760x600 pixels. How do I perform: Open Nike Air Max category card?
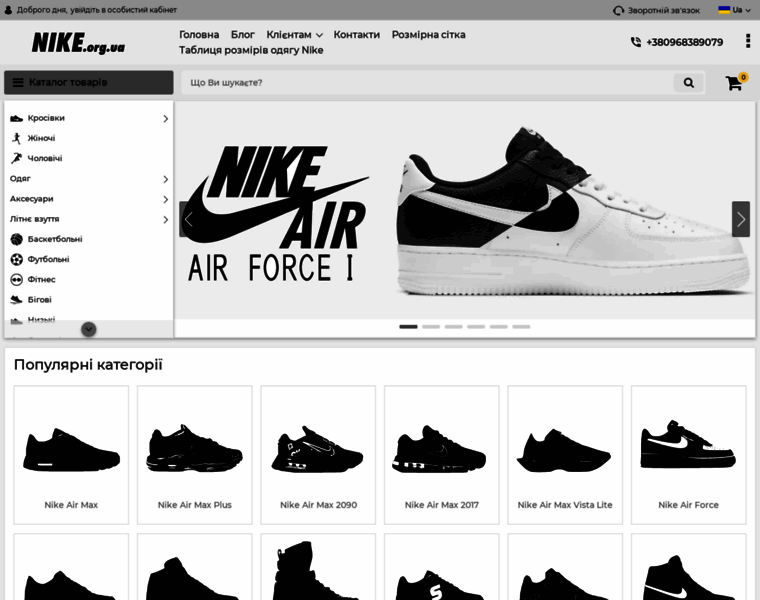[71, 455]
